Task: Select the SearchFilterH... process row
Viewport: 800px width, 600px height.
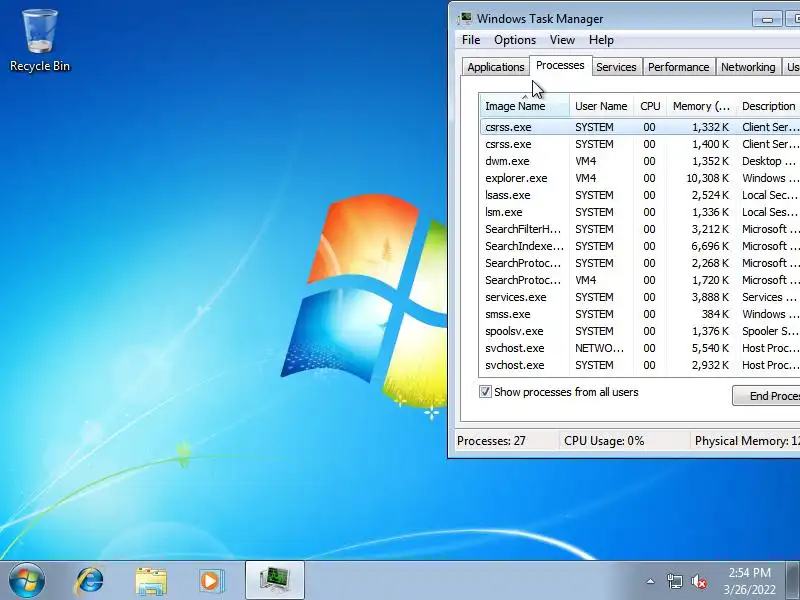Action: (640, 229)
